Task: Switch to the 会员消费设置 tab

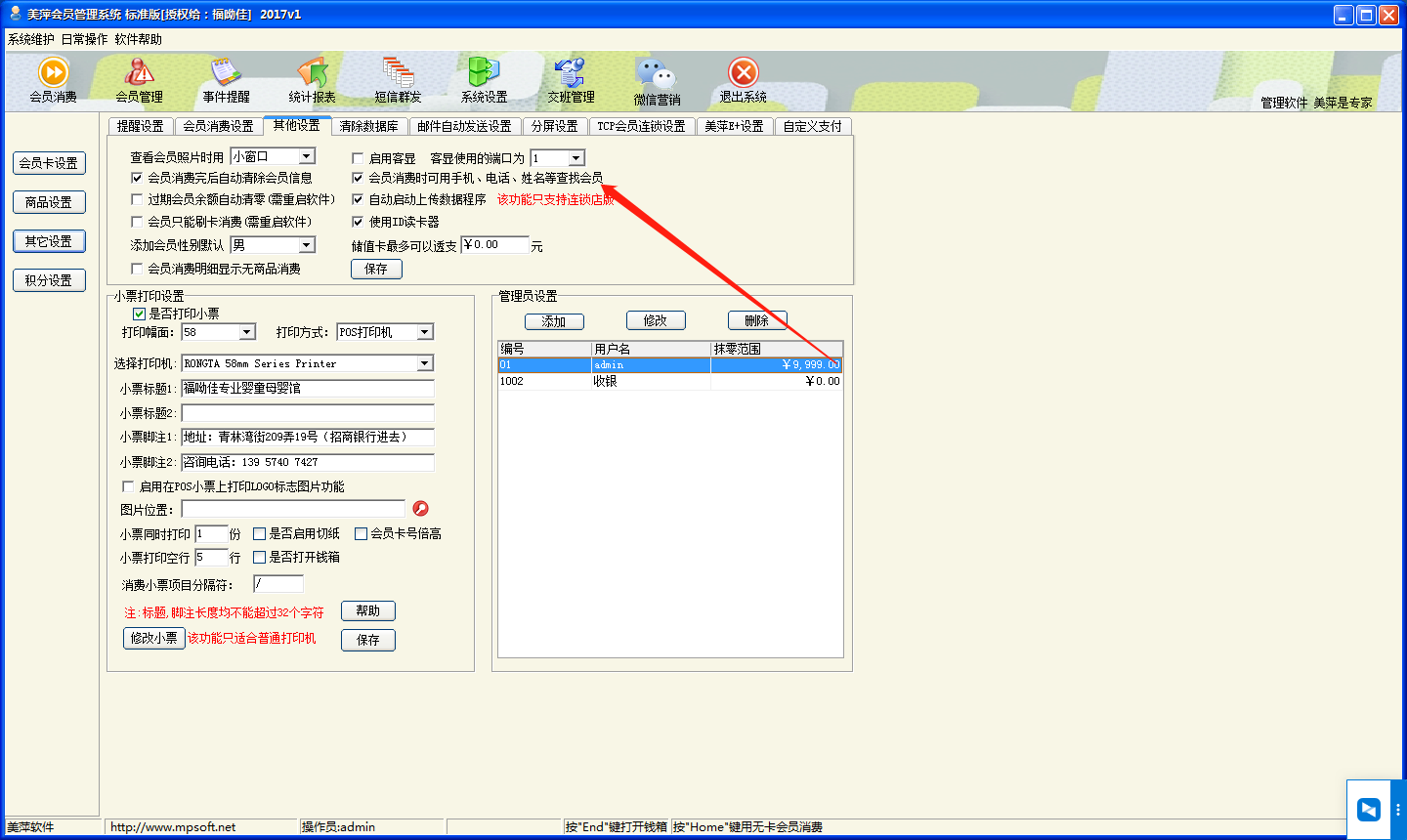Action: (x=218, y=126)
